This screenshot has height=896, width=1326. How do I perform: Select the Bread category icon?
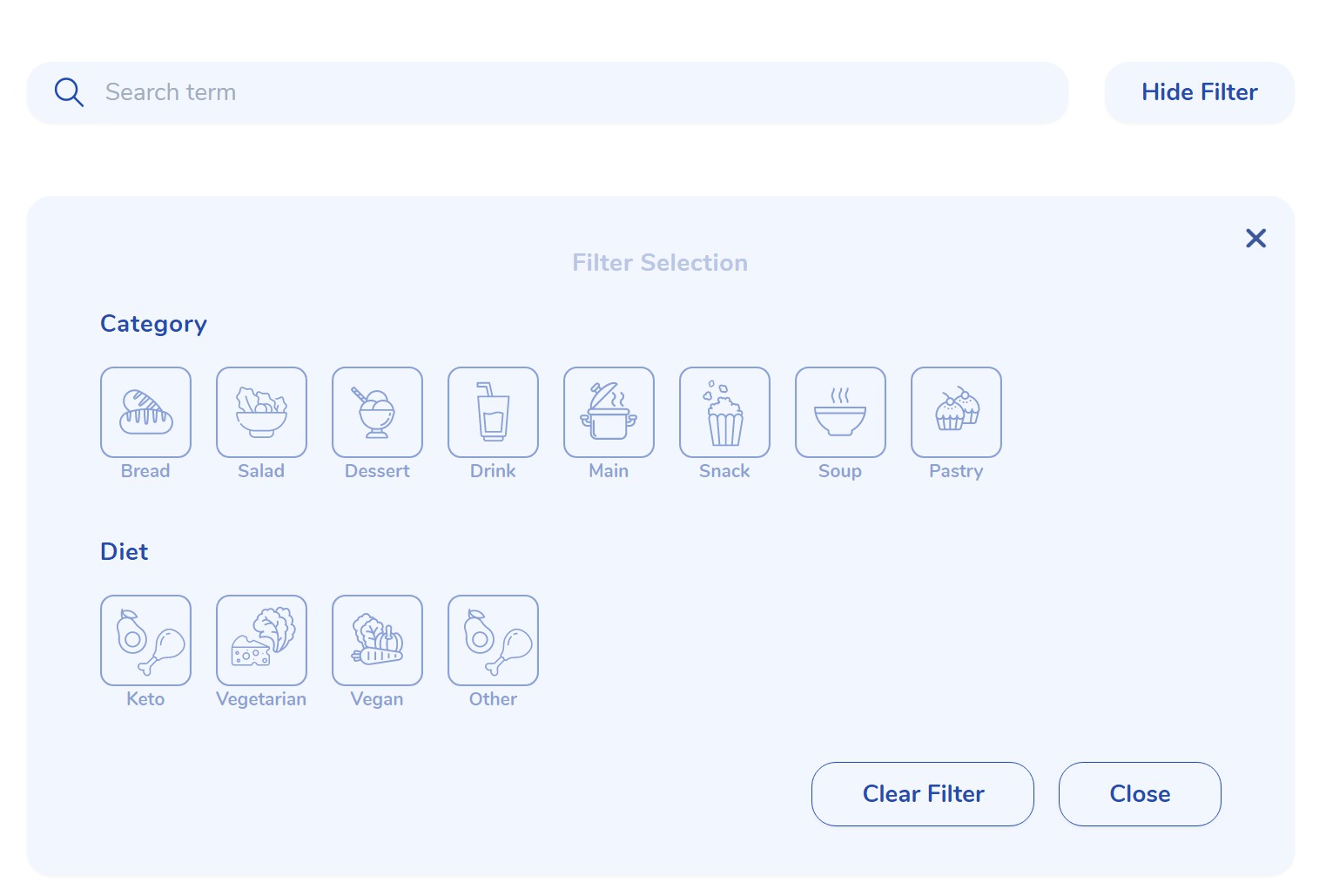(145, 412)
